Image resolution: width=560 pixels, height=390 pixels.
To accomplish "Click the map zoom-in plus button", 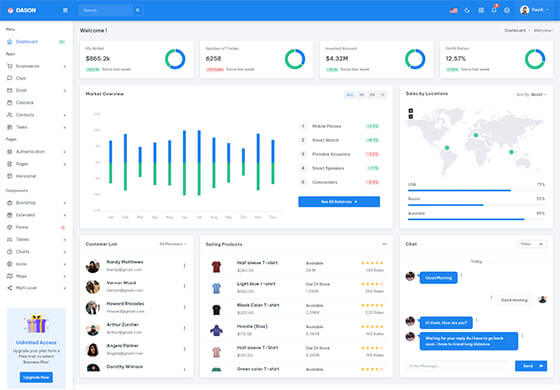I will coord(411,111).
